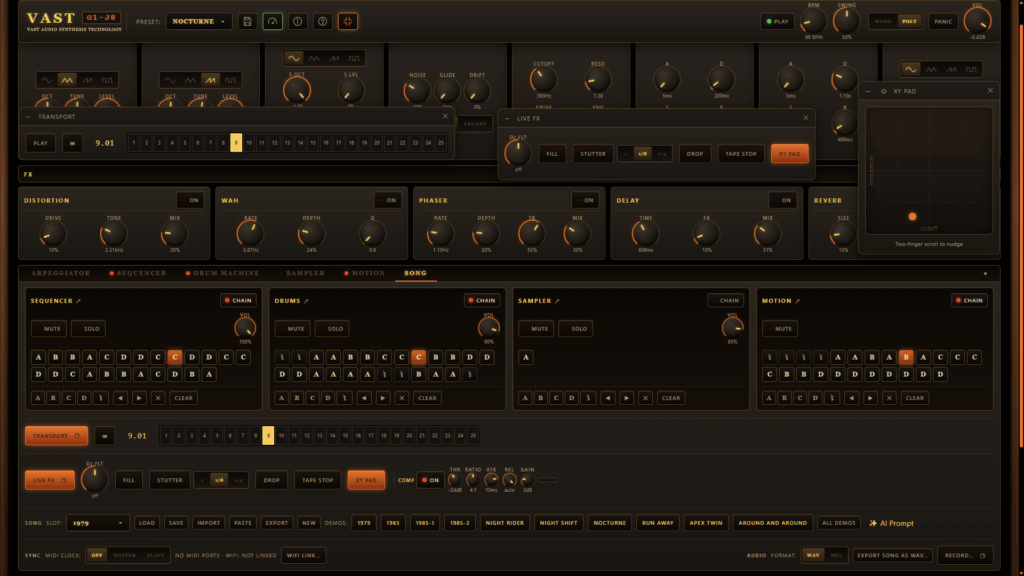Toggle the Wah effect ON switch
Viewport: 1024px width, 576px height.
(388, 200)
